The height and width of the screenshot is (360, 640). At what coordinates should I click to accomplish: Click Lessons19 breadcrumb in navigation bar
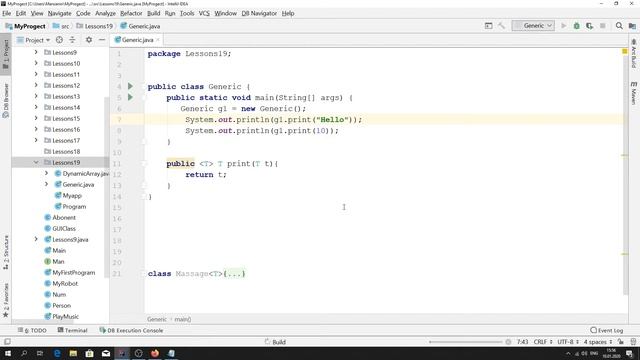click(x=95, y=26)
